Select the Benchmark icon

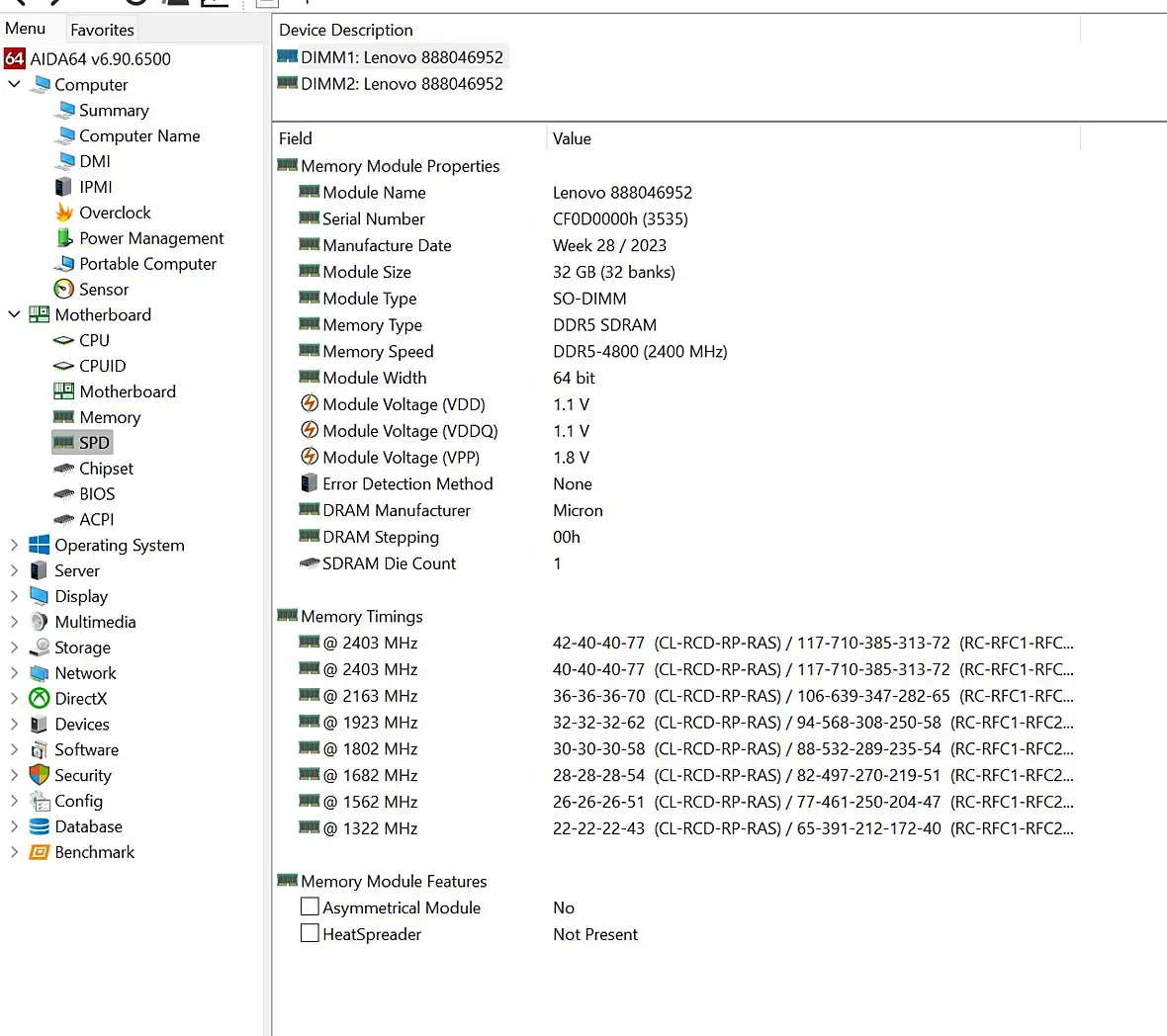[40, 851]
